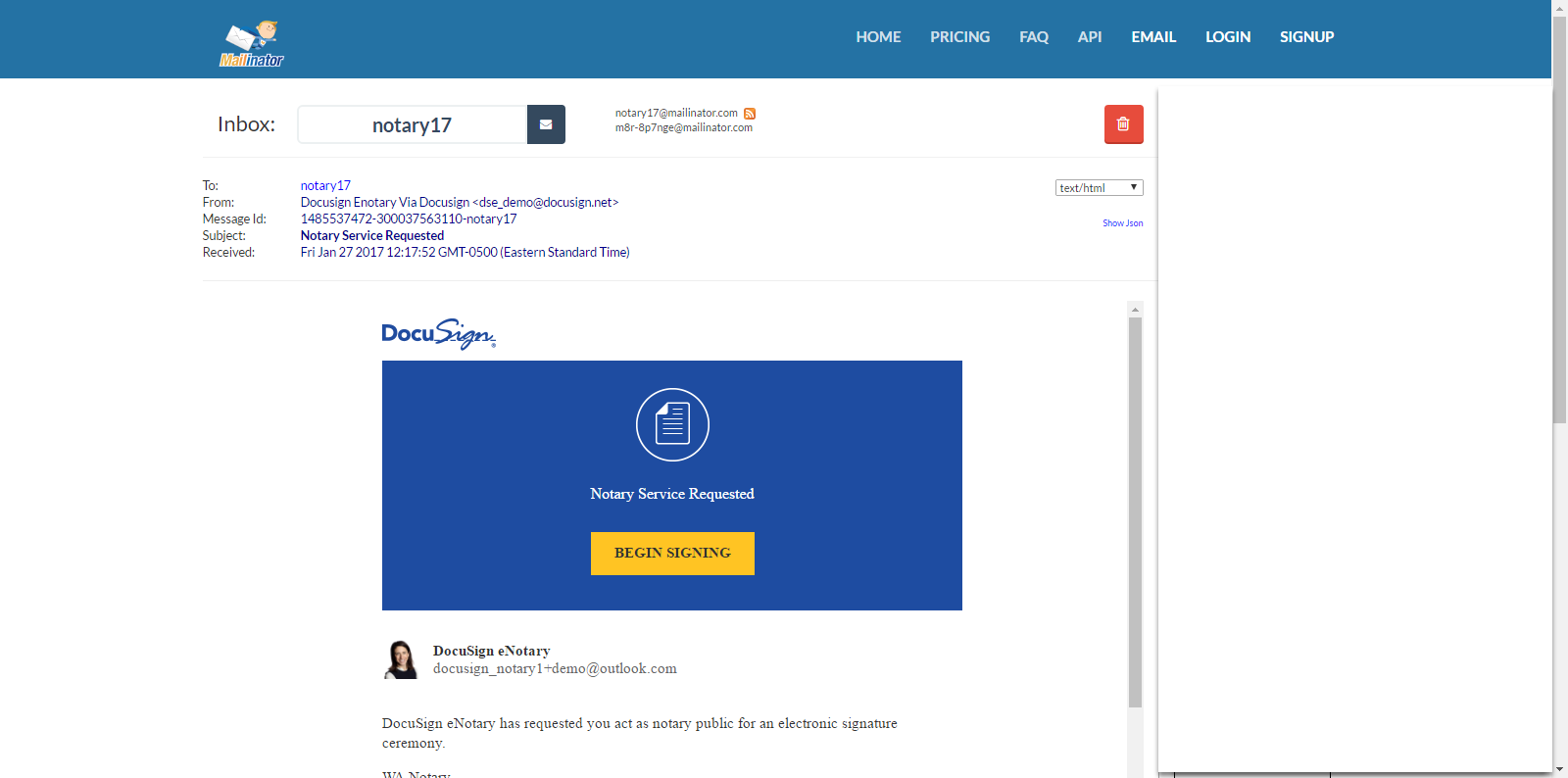1568x778 pixels.
Task: Click the document icon in blue banner
Action: 672,424
